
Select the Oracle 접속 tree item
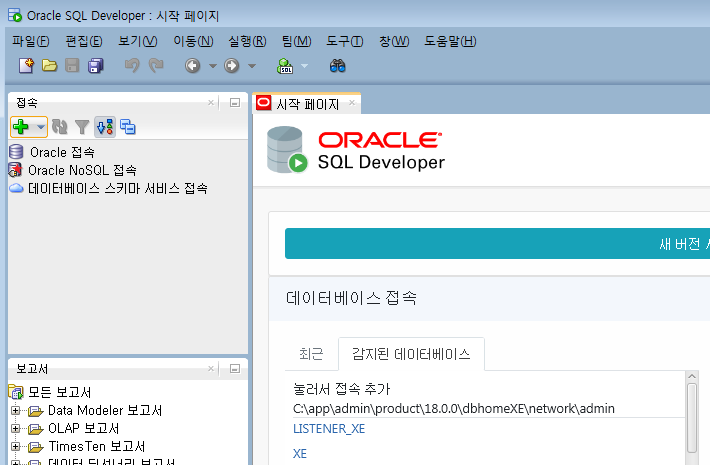click(62, 152)
